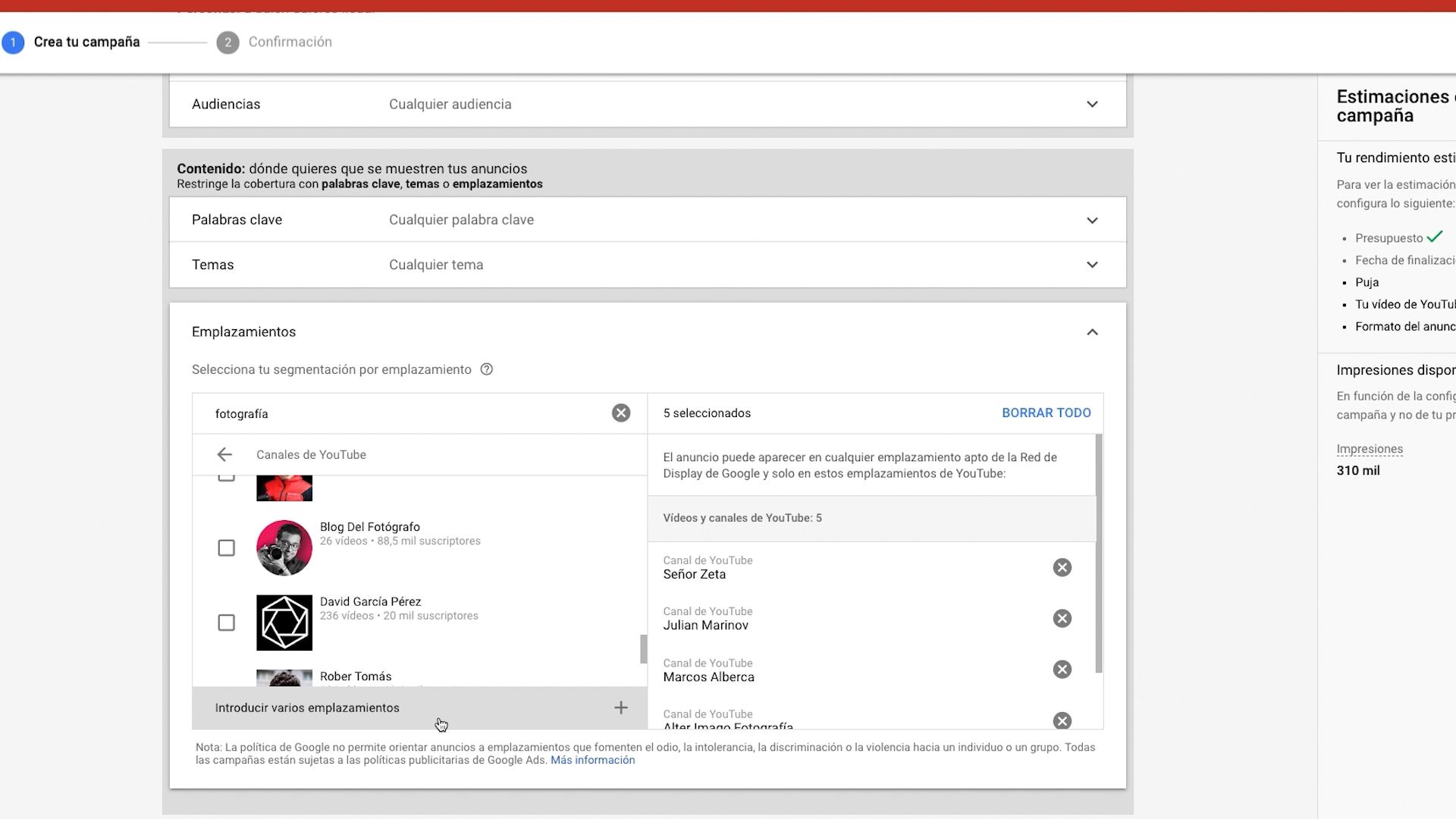Click Vídeos y canales de YouTube: 5 header

tap(742, 518)
